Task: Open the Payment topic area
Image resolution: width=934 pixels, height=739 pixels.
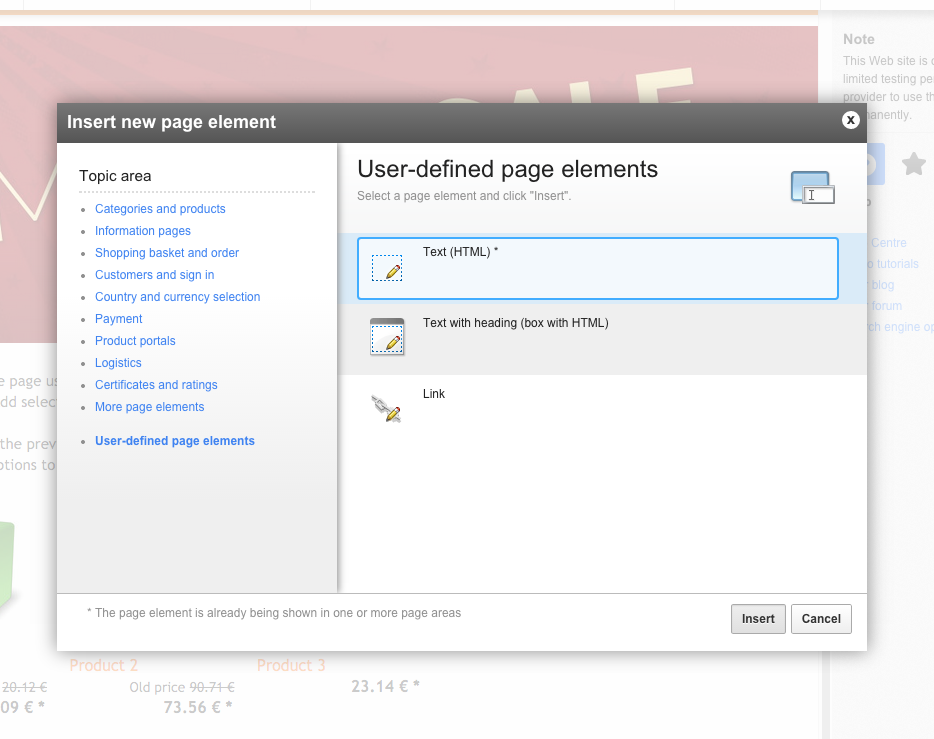Action: (x=119, y=319)
